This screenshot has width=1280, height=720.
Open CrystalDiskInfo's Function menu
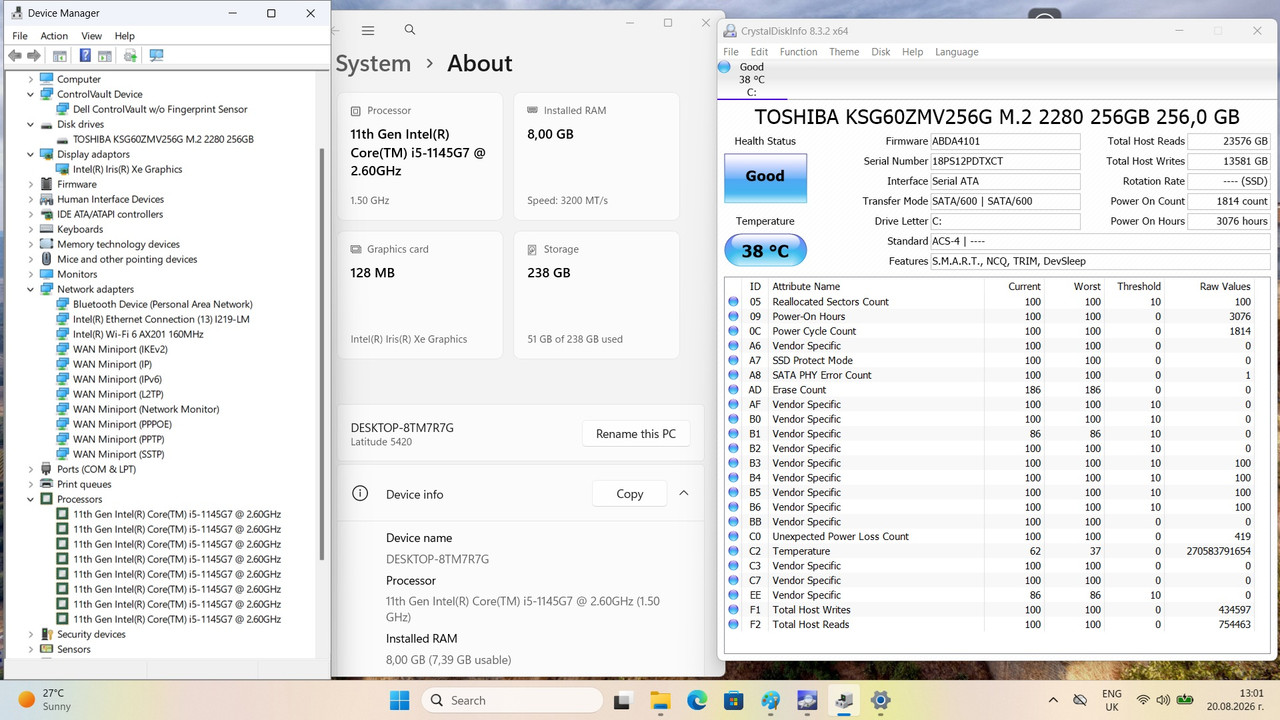click(798, 52)
